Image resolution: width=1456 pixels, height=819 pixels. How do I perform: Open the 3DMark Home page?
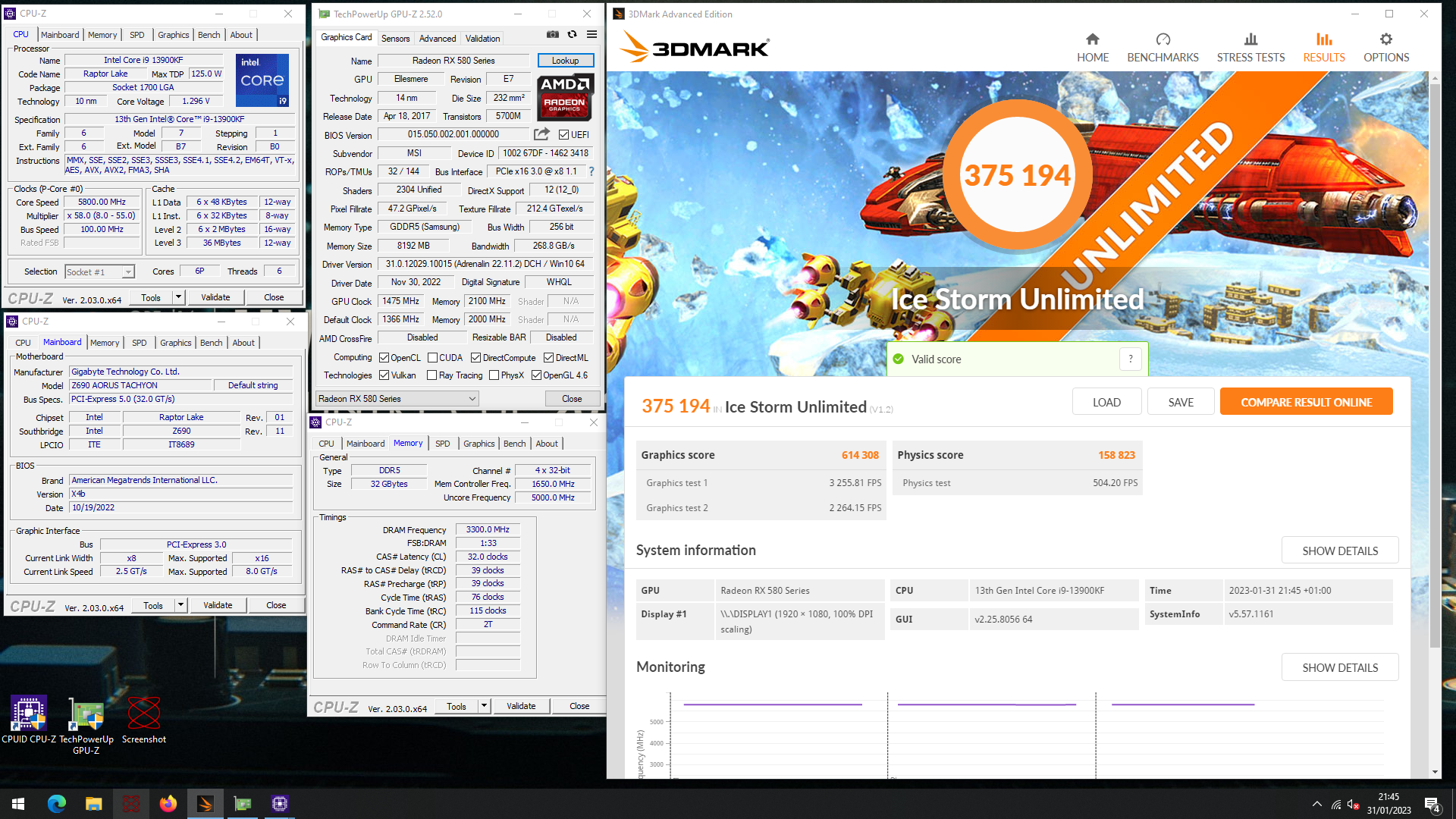pyautogui.click(x=1092, y=48)
